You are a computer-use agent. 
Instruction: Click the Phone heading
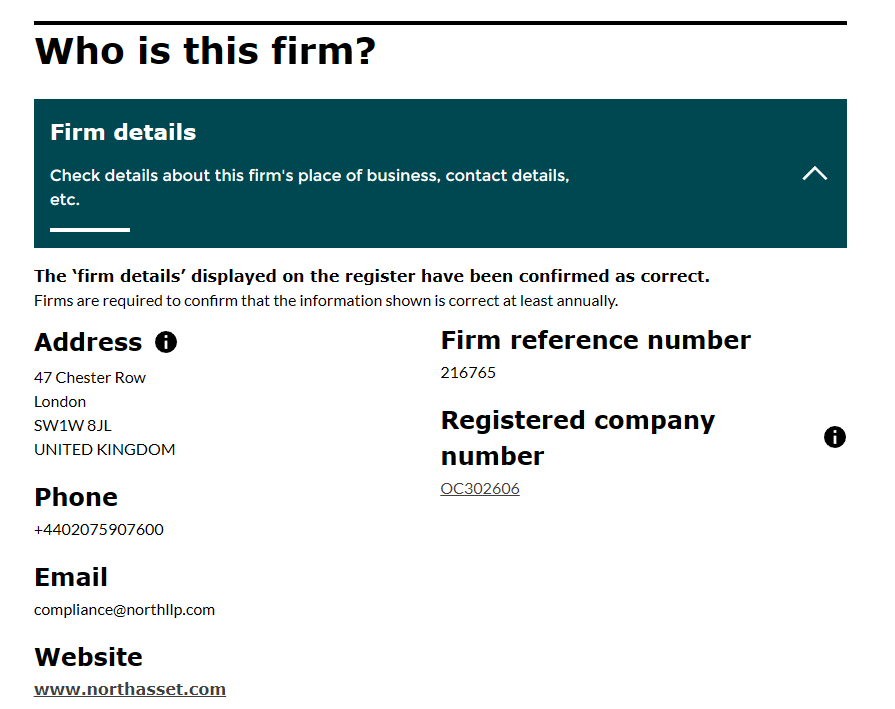tap(76, 497)
